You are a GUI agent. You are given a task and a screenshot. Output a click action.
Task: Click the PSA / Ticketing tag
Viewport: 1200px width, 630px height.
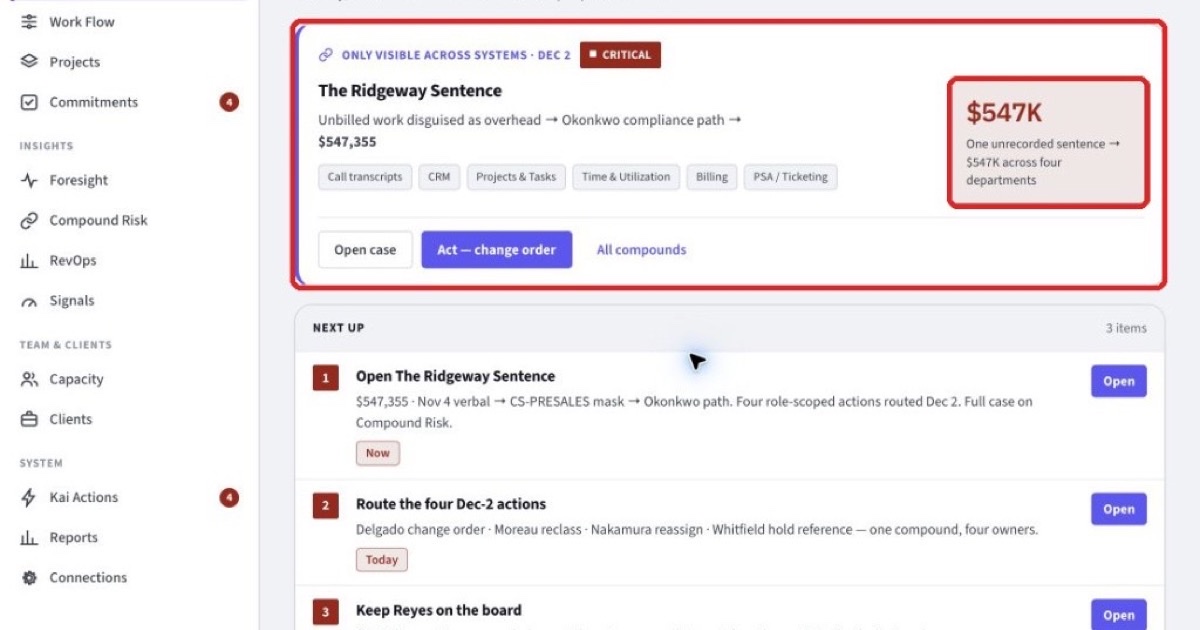[790, 177]
